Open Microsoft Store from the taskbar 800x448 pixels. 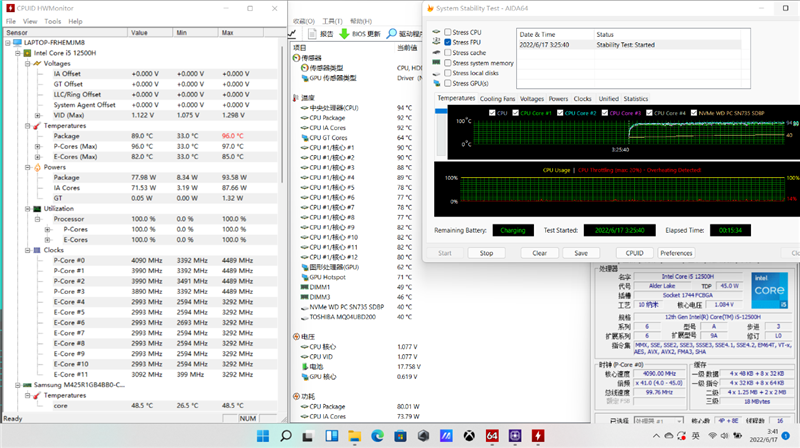point(401,436)
